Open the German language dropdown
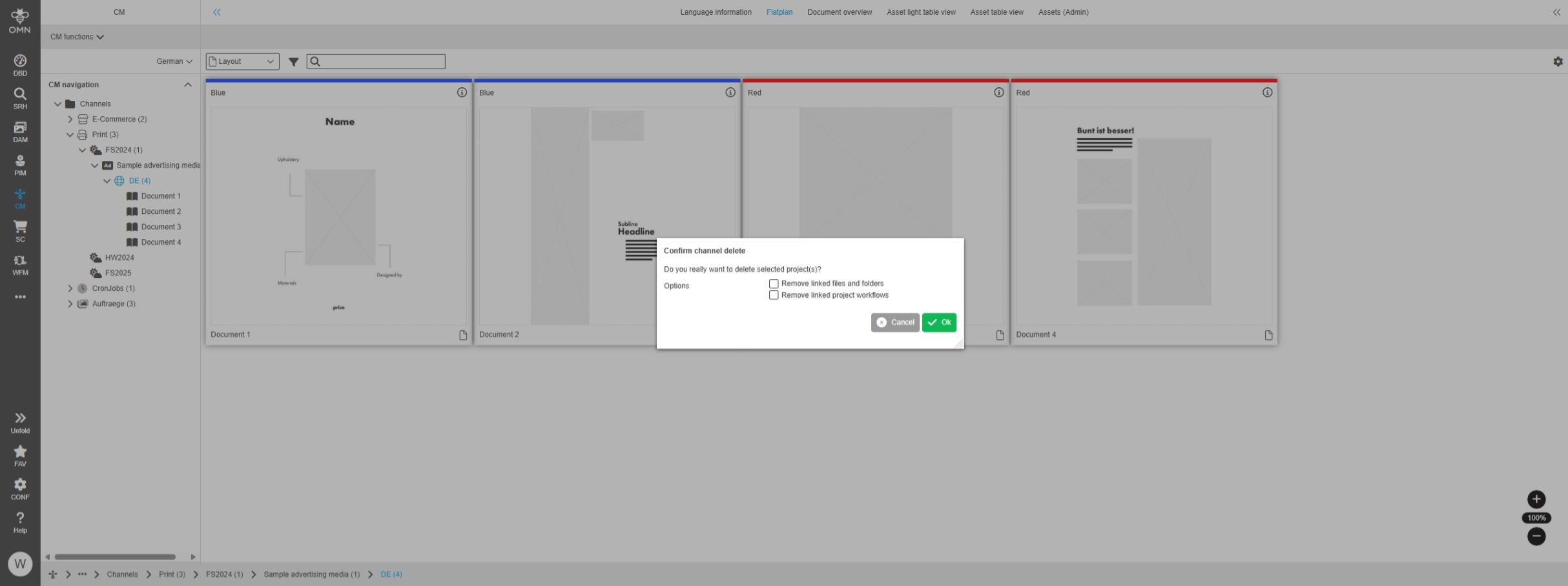Viewport: 1568px width, 586px height. pyautogui.click(x=174, y=61)
